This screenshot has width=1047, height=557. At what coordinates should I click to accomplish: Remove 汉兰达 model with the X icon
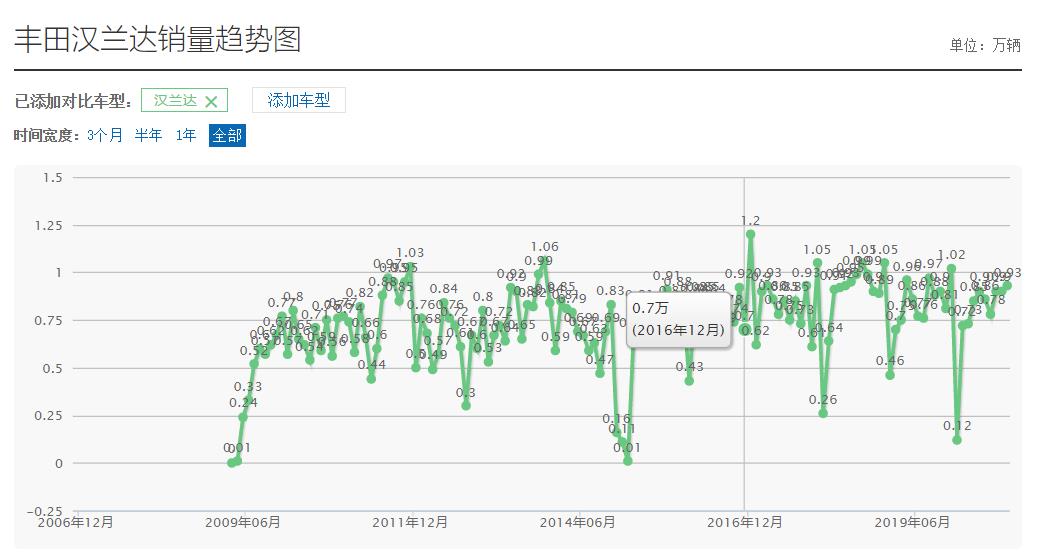click(211, 102)
